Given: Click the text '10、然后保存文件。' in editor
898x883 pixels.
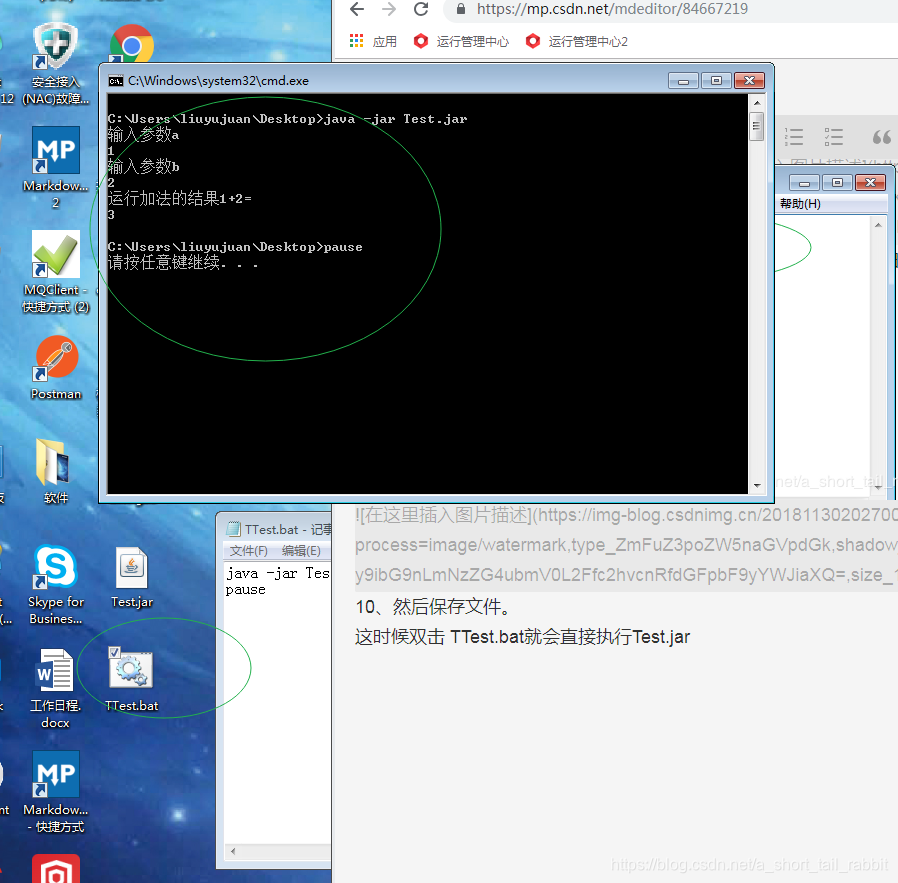Looking at the screenshot, I should coord(434,607).
